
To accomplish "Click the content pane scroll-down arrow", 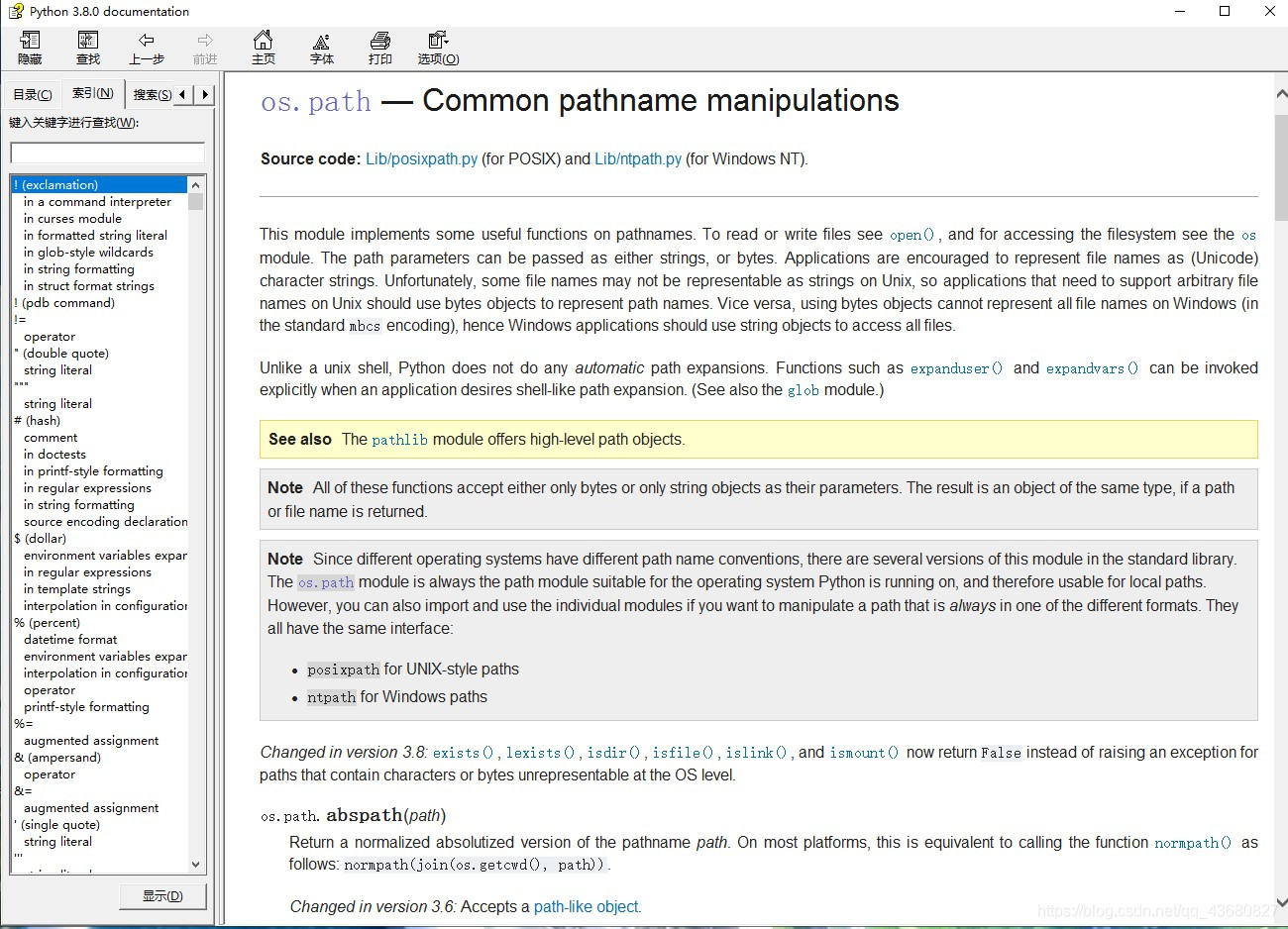I will point(1280,903).
